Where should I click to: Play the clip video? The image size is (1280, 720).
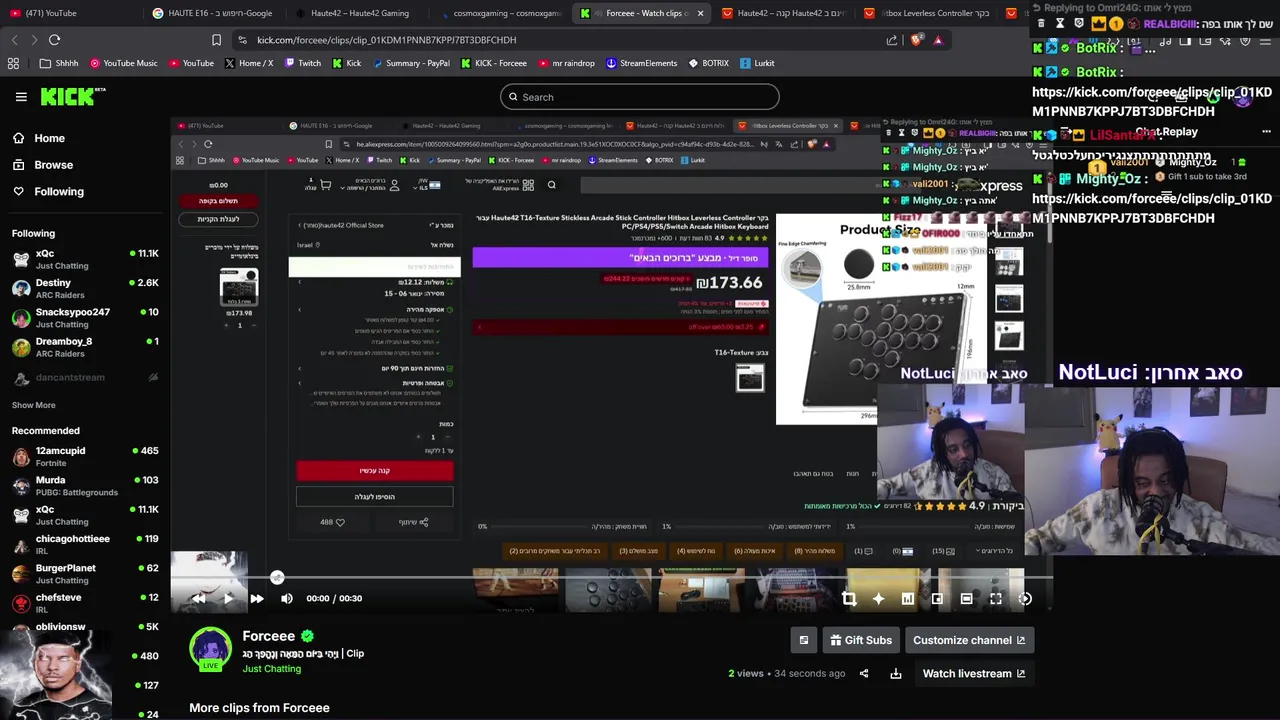coord(228,598)
